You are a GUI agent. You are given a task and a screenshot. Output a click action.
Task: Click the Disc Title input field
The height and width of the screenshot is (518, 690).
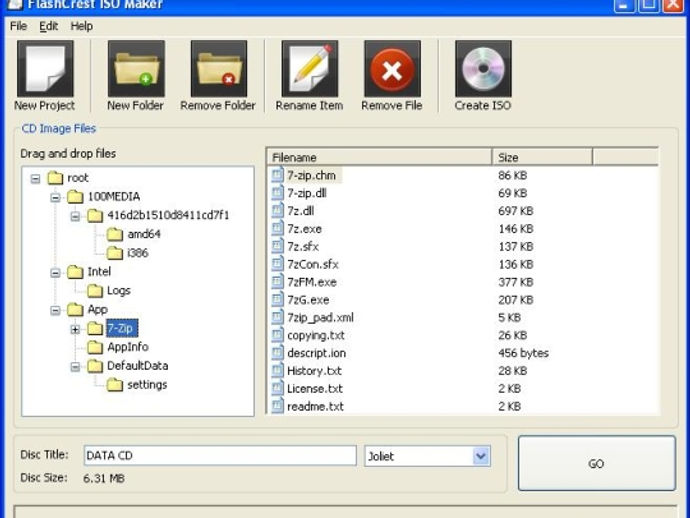(x=220, y=456)
